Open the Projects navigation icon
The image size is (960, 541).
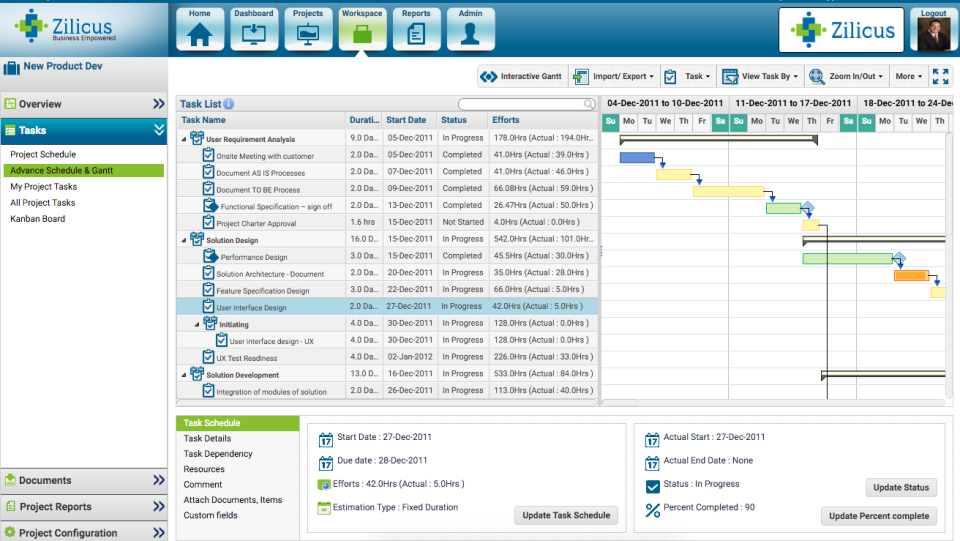(x=308, y=29)
